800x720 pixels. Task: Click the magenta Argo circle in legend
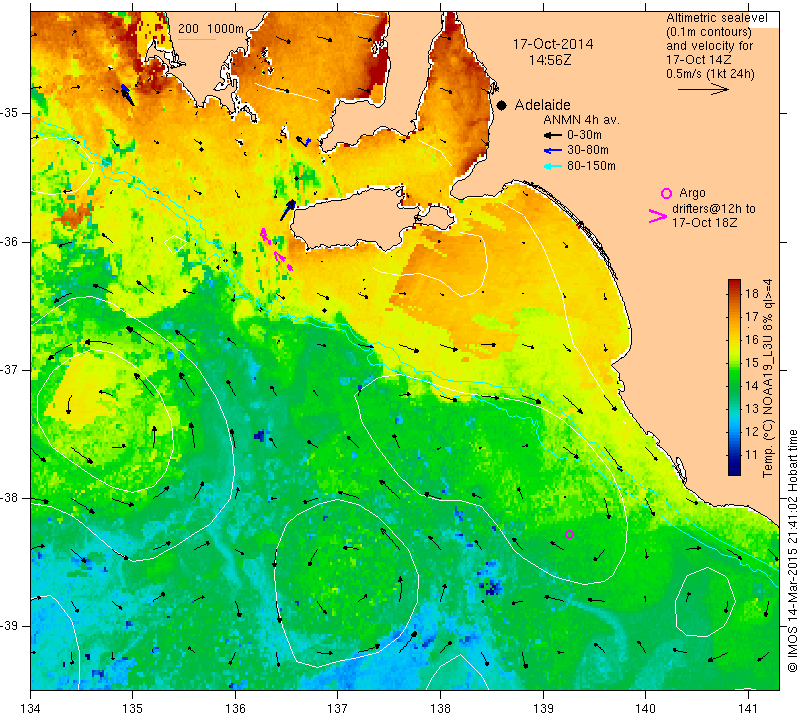click(666, 193)
